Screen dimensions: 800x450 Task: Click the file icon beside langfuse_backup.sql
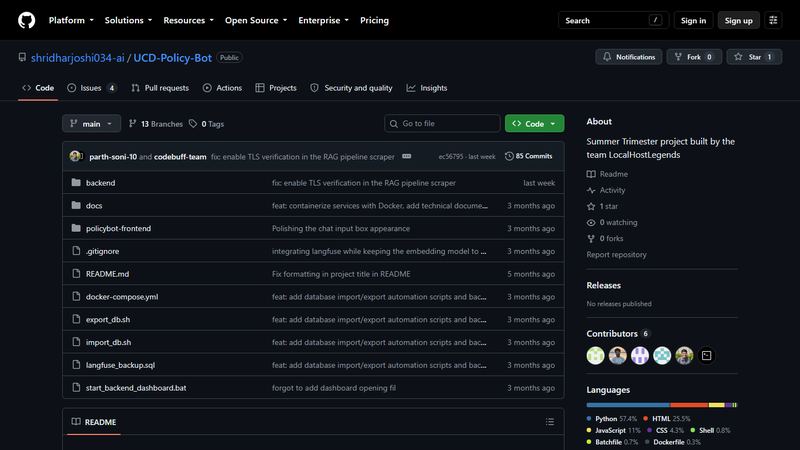click(76, 364)
